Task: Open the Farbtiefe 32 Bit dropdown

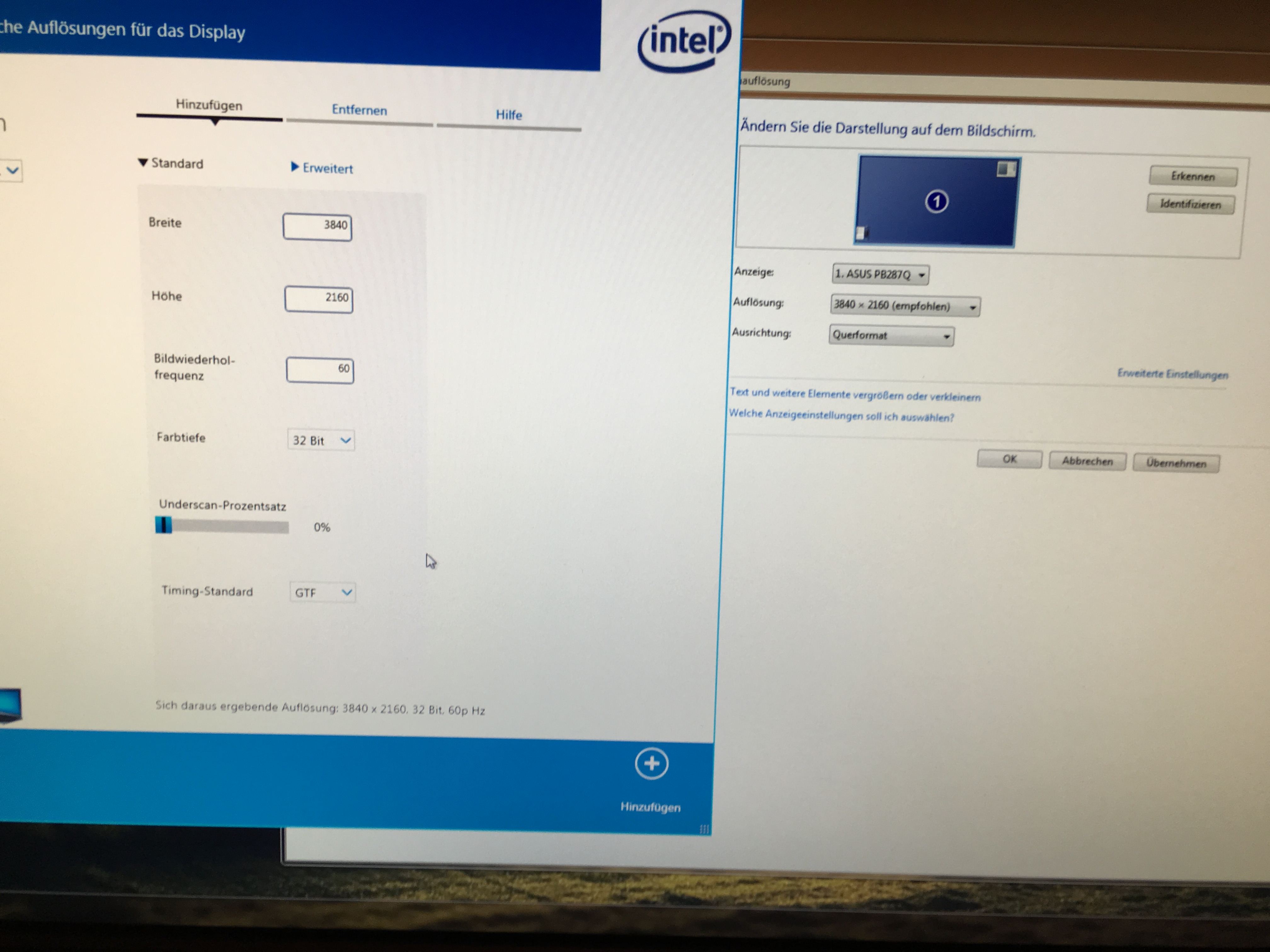Action: click(x=321, y=440)
